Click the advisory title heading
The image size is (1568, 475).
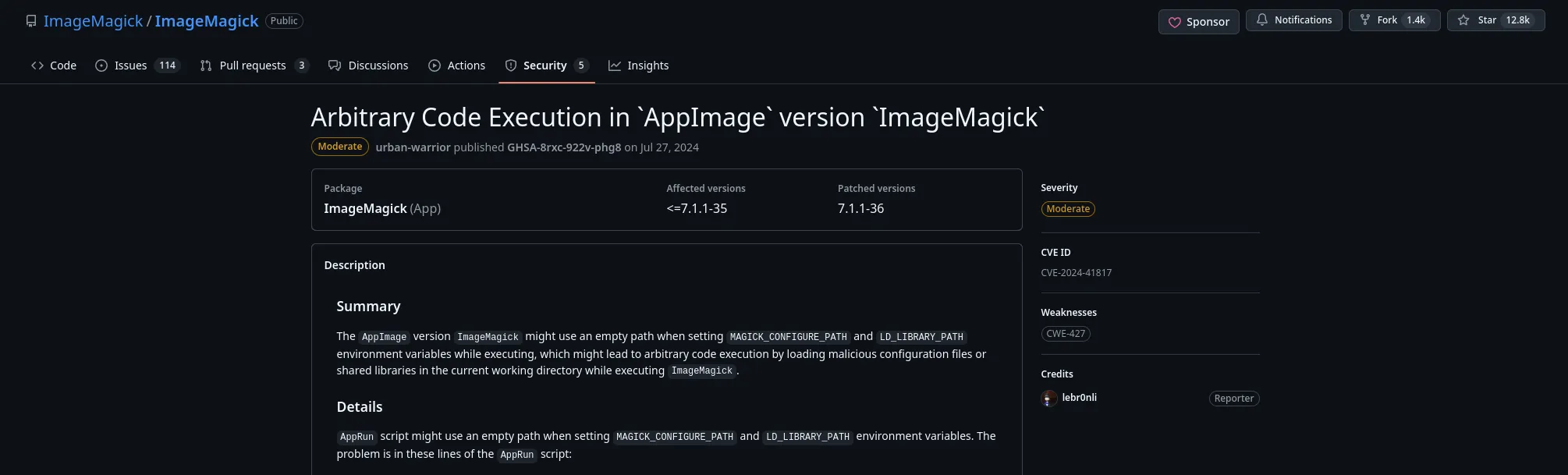[x=677, y=117]
